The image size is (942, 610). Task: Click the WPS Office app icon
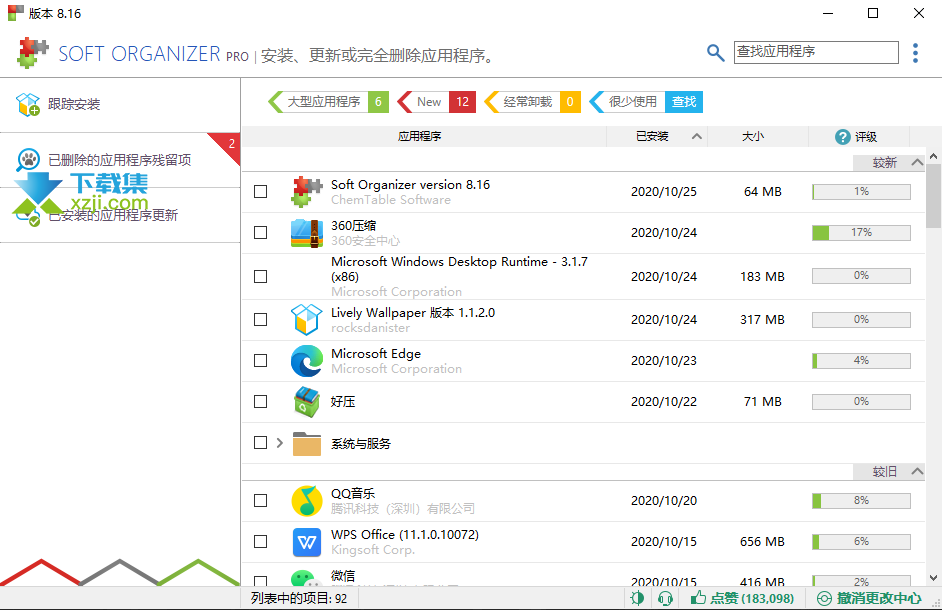tap(307, 542)
